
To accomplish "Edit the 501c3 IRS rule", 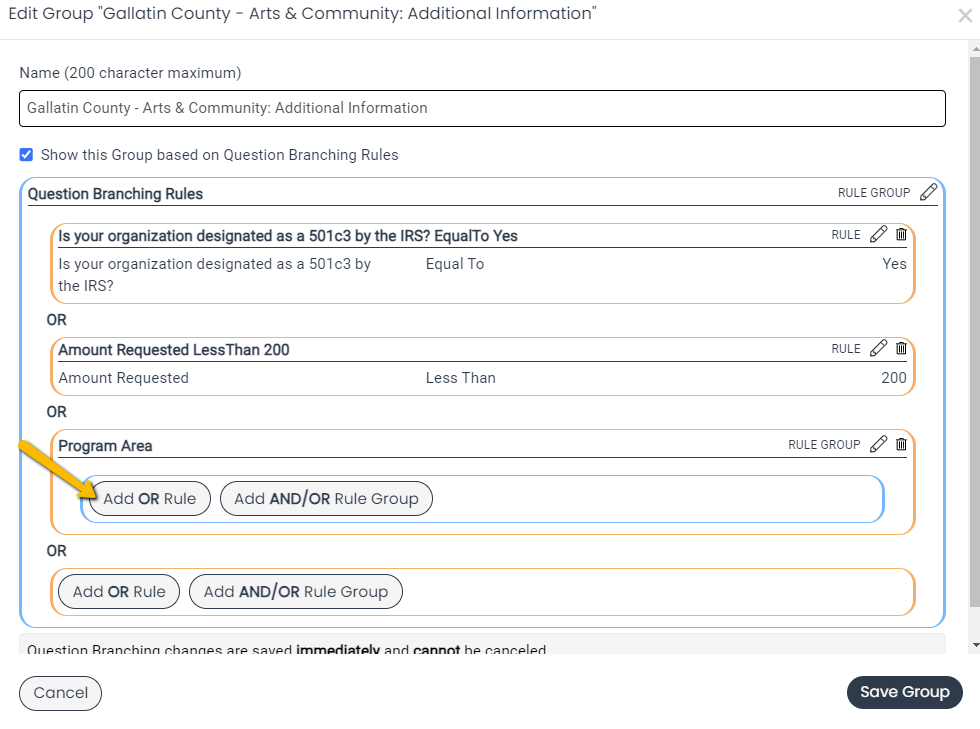I will [x=878, y=234].
